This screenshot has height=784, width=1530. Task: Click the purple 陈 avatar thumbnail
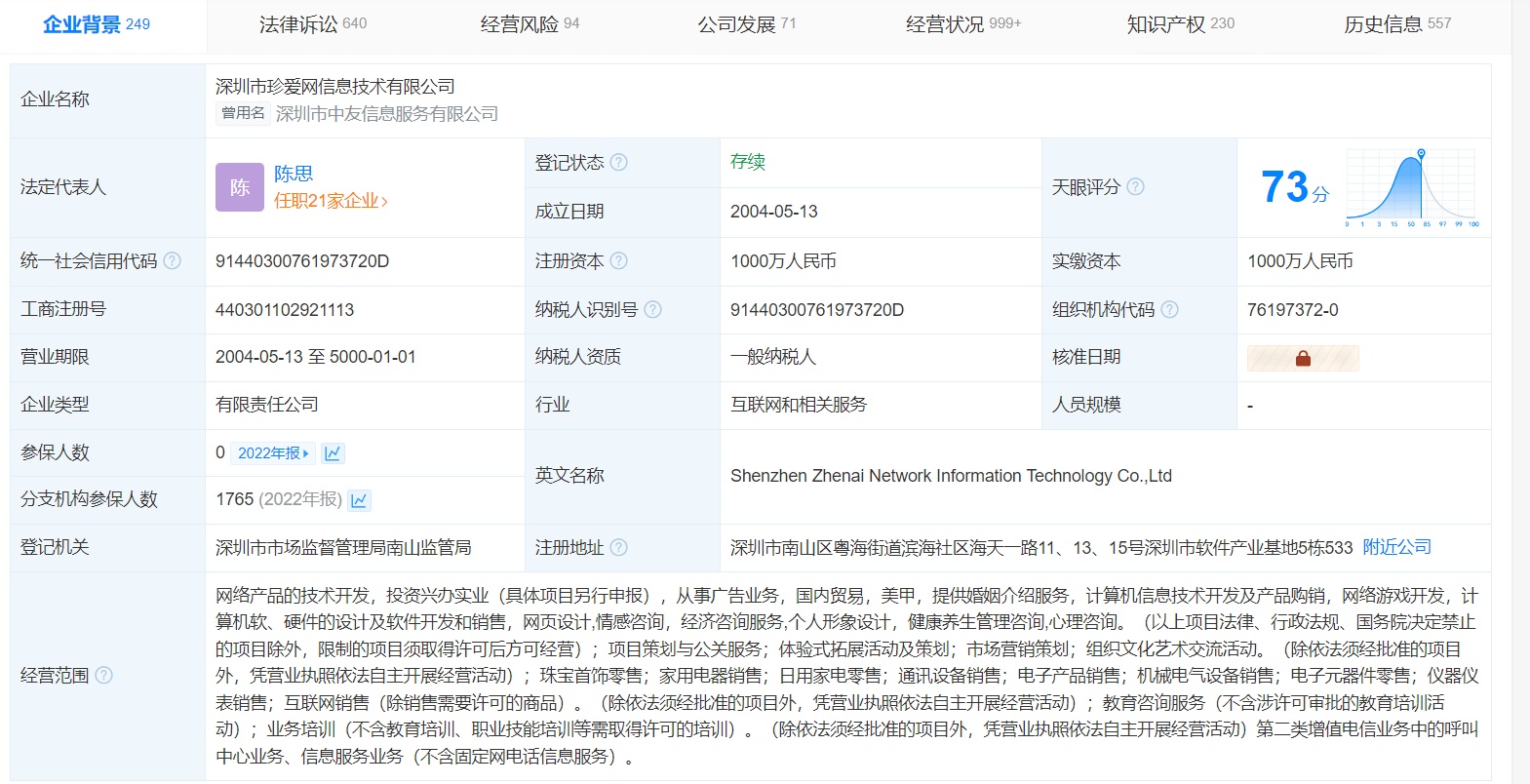240,187
